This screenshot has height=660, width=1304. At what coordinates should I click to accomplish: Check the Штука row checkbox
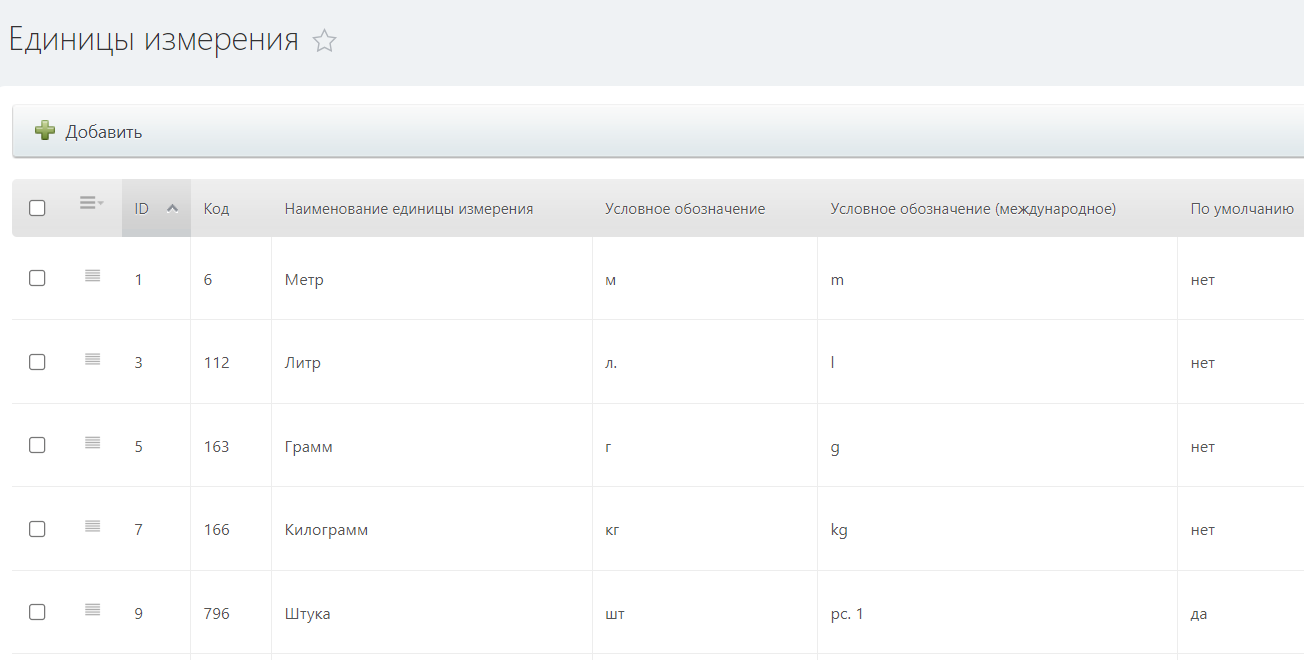click(x=37, y=612)
